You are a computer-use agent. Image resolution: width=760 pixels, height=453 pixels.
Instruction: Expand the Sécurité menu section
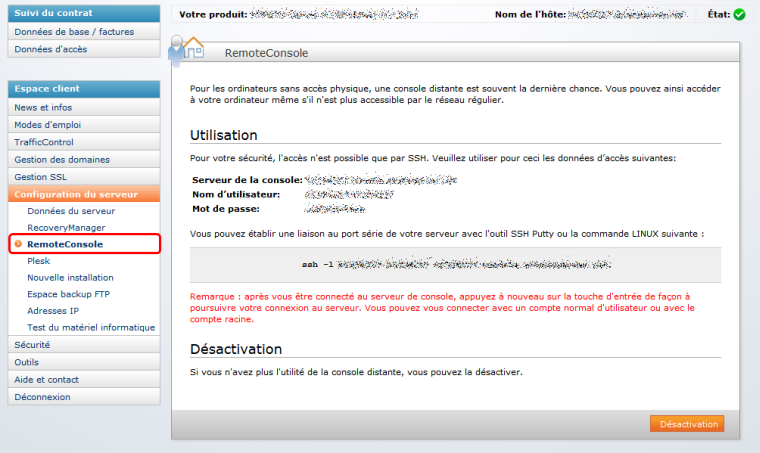(x=84, y=344)
